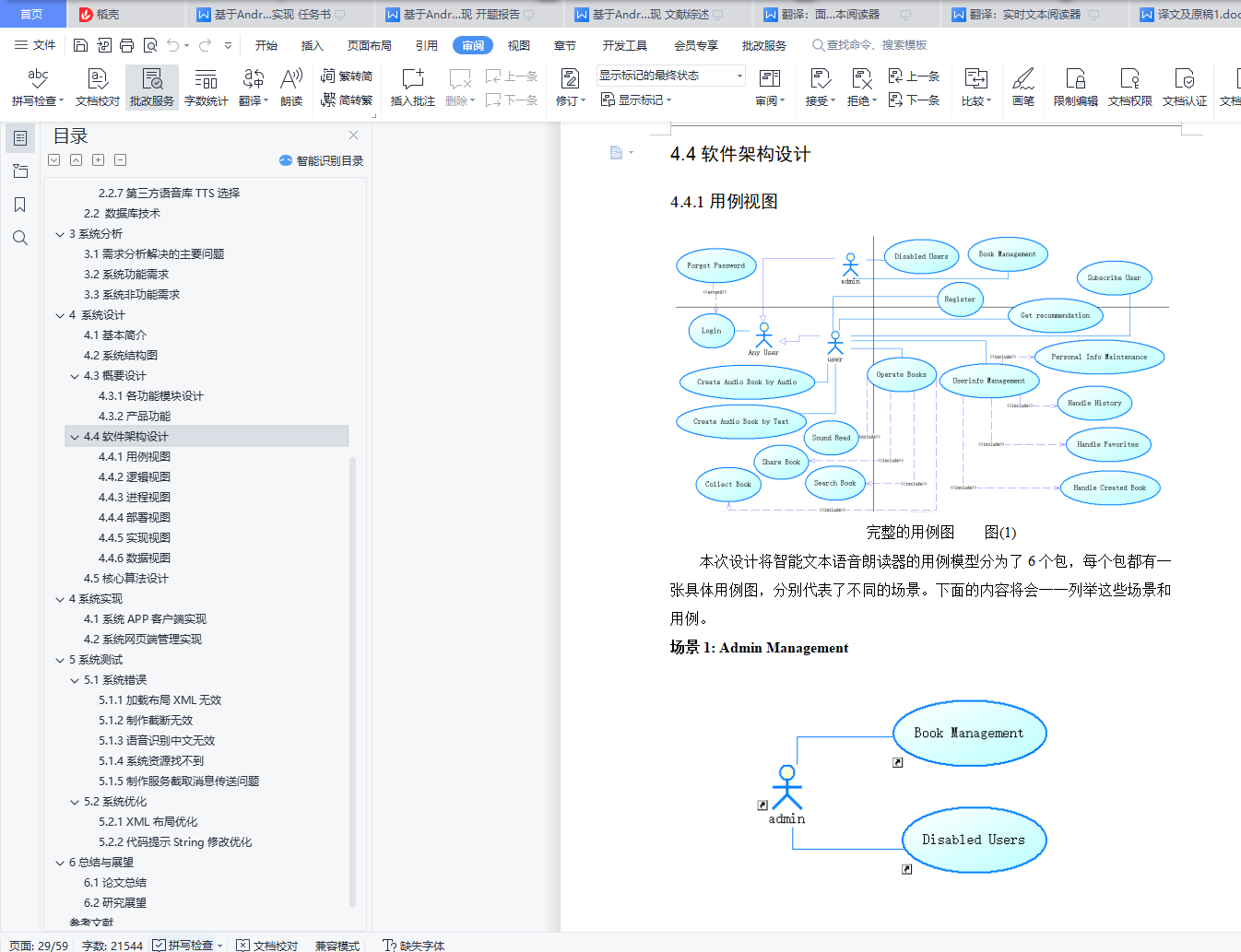Open quick access toolbar customize dropdown arrow

228,45
